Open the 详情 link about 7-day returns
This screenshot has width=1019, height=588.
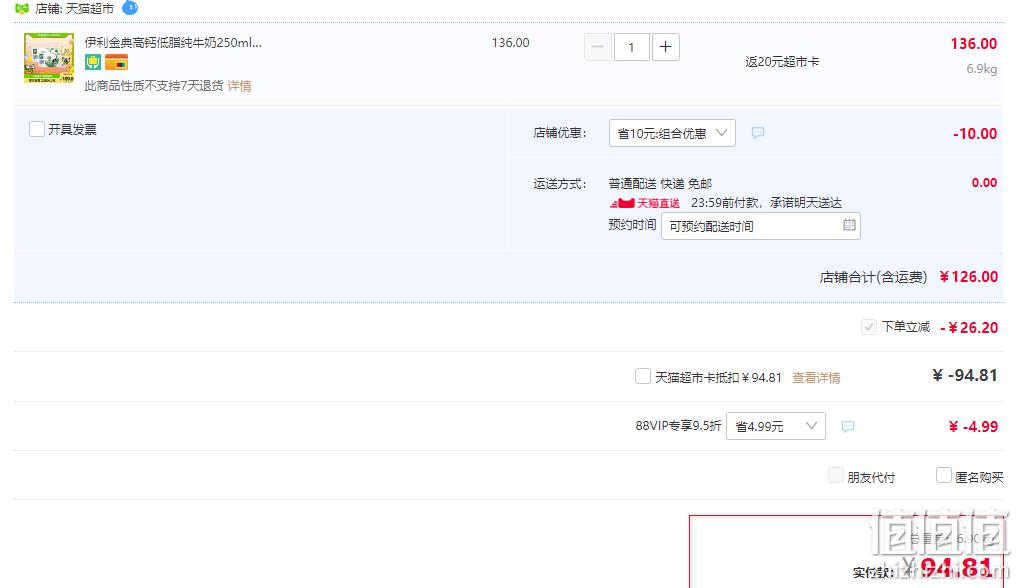[x=239, y=86]
